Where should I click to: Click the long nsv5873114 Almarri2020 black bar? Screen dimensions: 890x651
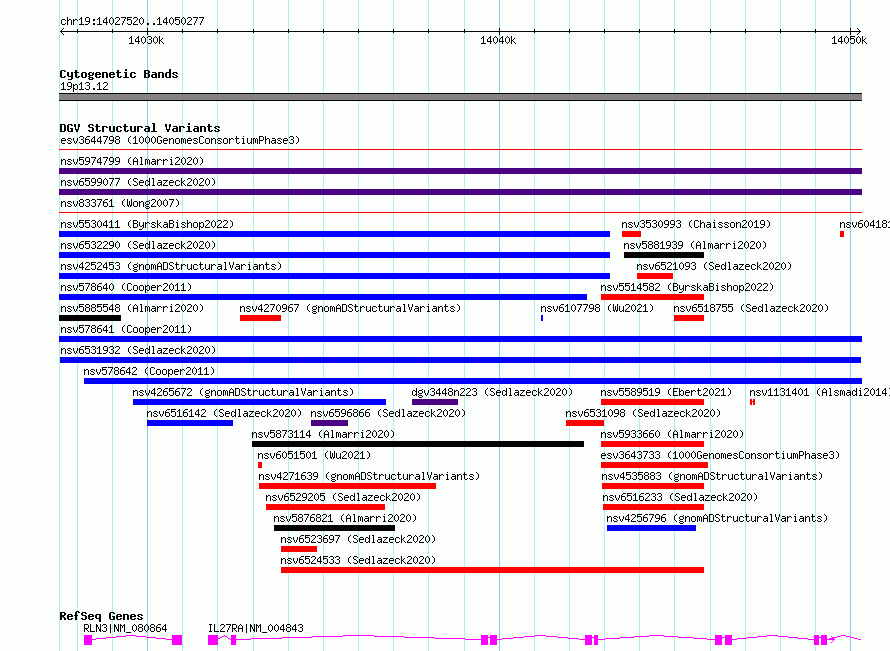[418, 444]
